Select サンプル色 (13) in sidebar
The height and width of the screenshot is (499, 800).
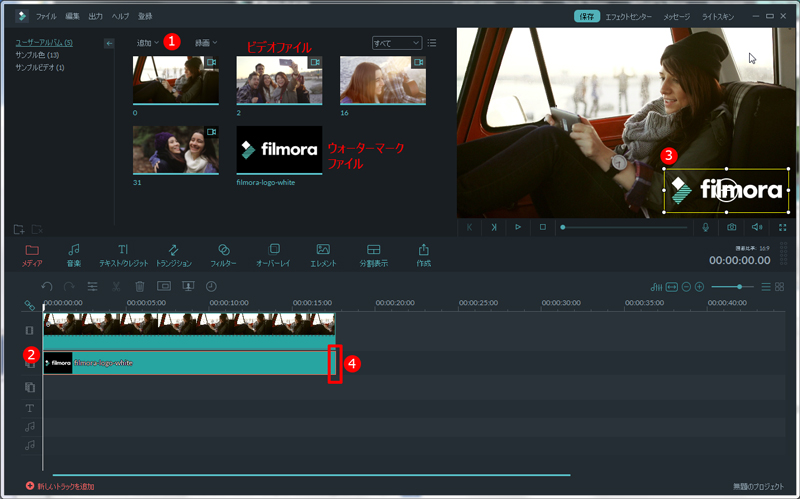pos(37,55)
